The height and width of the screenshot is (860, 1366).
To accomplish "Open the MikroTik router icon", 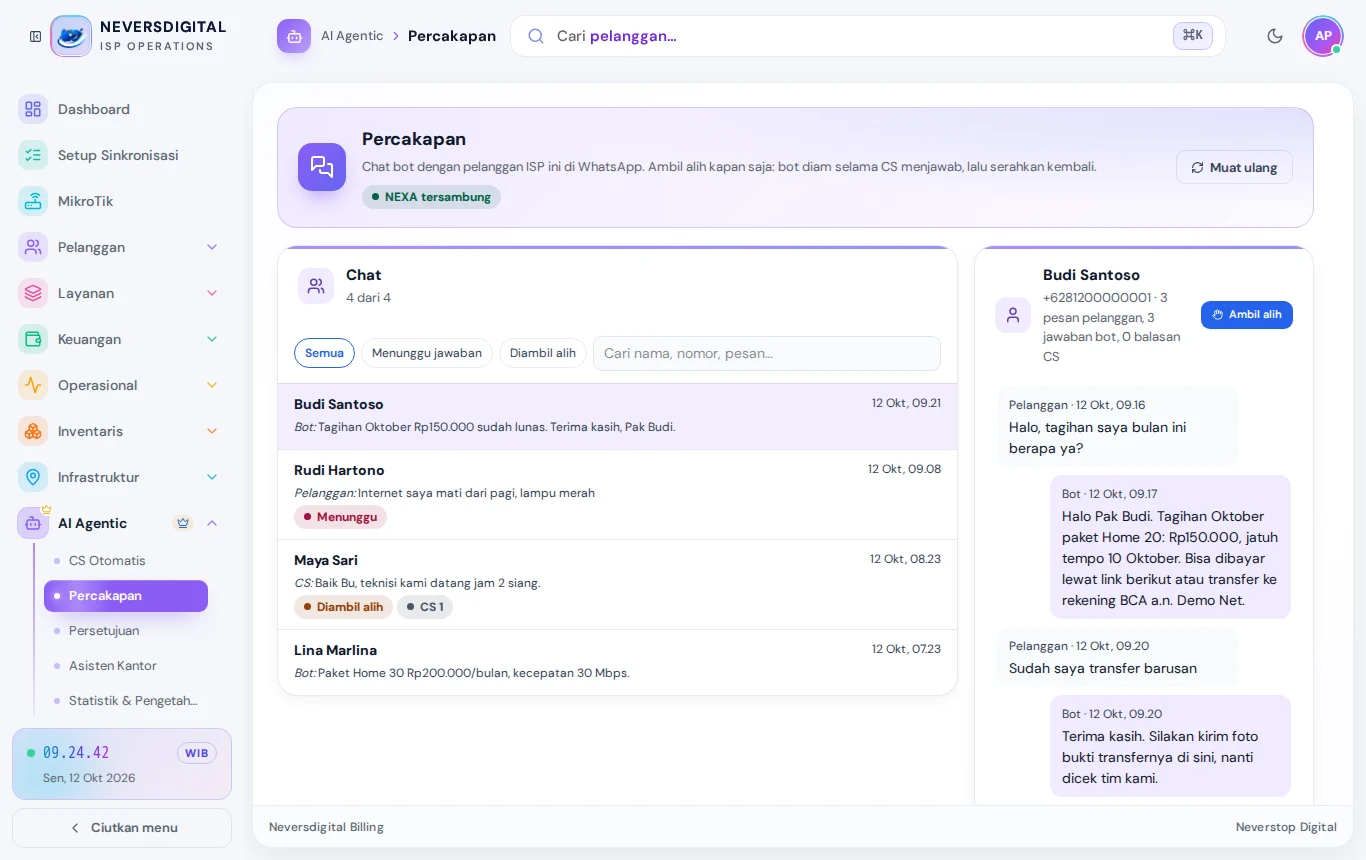I will [33, 201].
